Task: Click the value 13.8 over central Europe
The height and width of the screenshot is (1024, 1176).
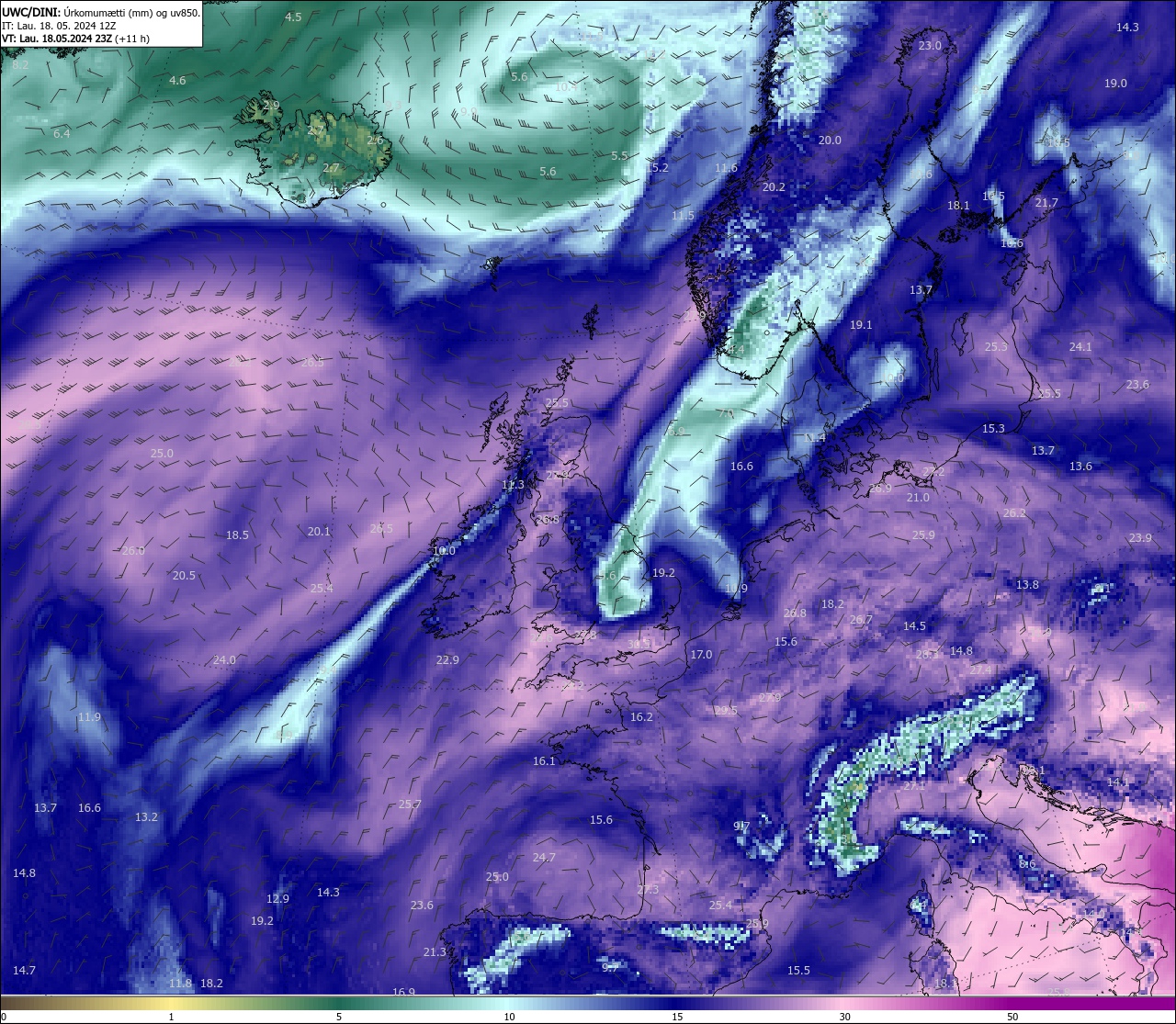Action: 1027,585
